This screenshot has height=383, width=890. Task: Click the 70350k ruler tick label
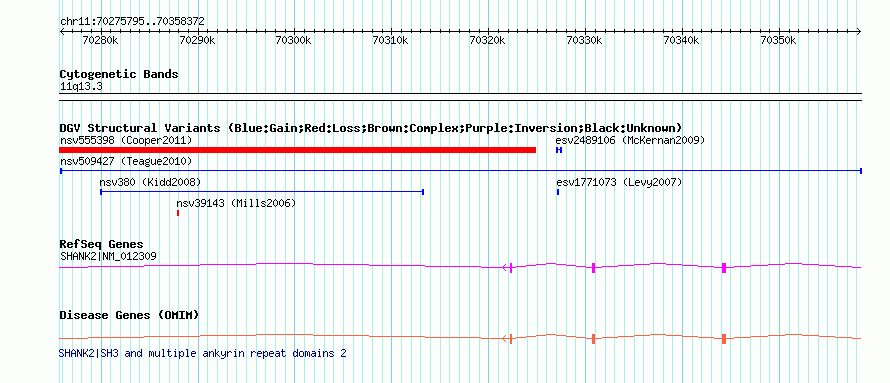[x=779, y=40]
